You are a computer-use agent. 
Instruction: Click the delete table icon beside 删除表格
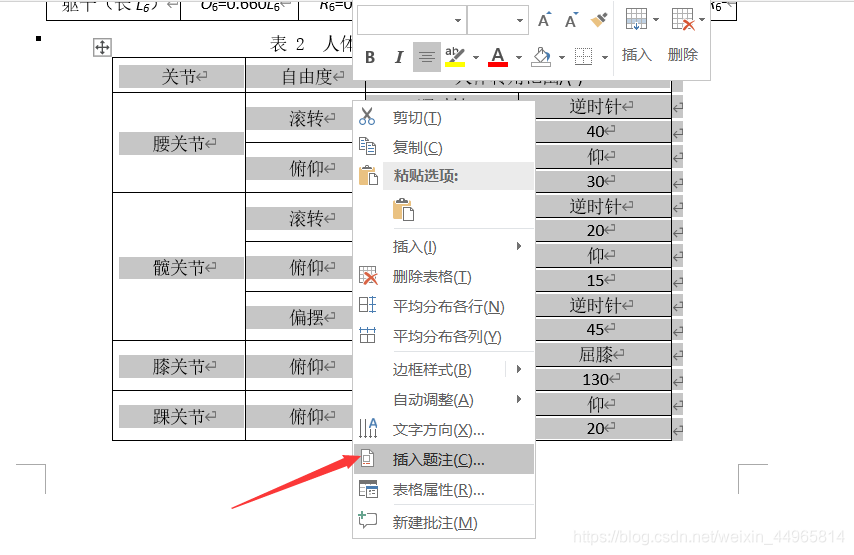pos(368,276)
